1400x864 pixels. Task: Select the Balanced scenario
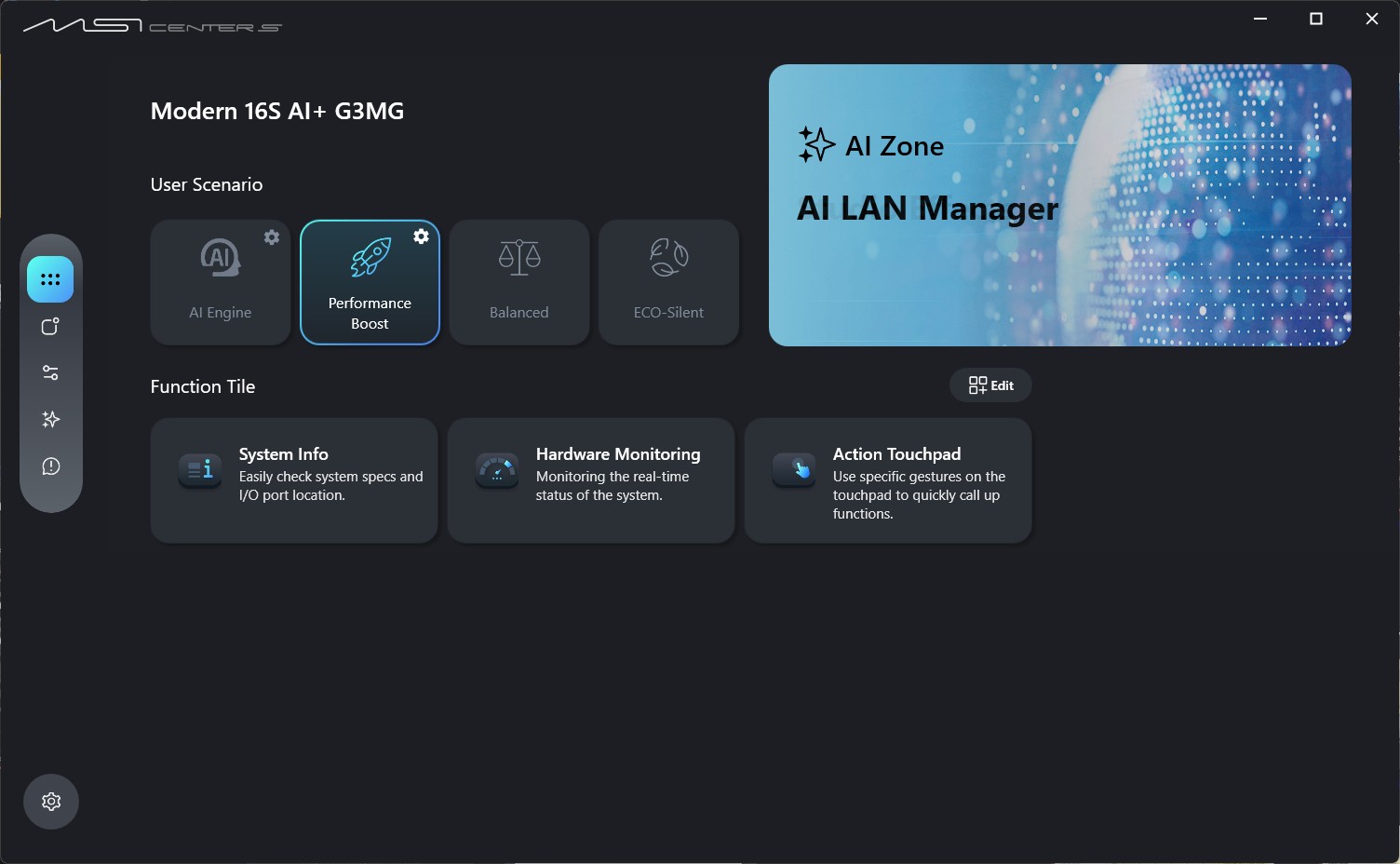(519, 282)
